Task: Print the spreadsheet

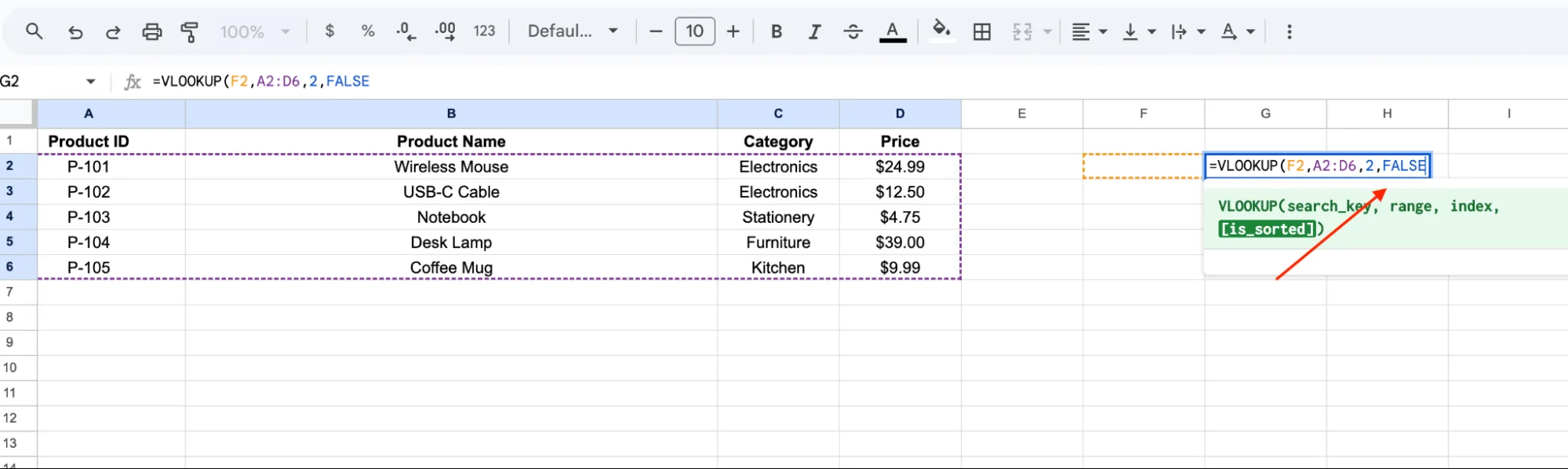Action: [x=152, y=32]
